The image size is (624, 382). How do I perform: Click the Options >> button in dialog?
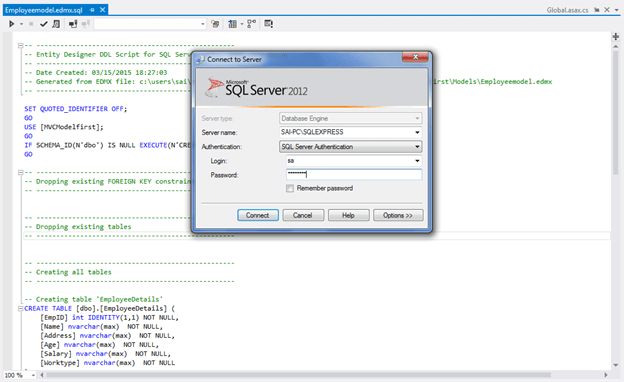pos(398,215)
